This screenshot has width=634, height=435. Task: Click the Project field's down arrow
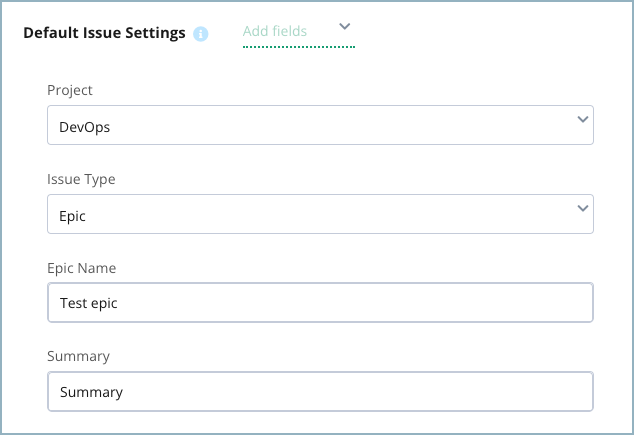[583, 119]
